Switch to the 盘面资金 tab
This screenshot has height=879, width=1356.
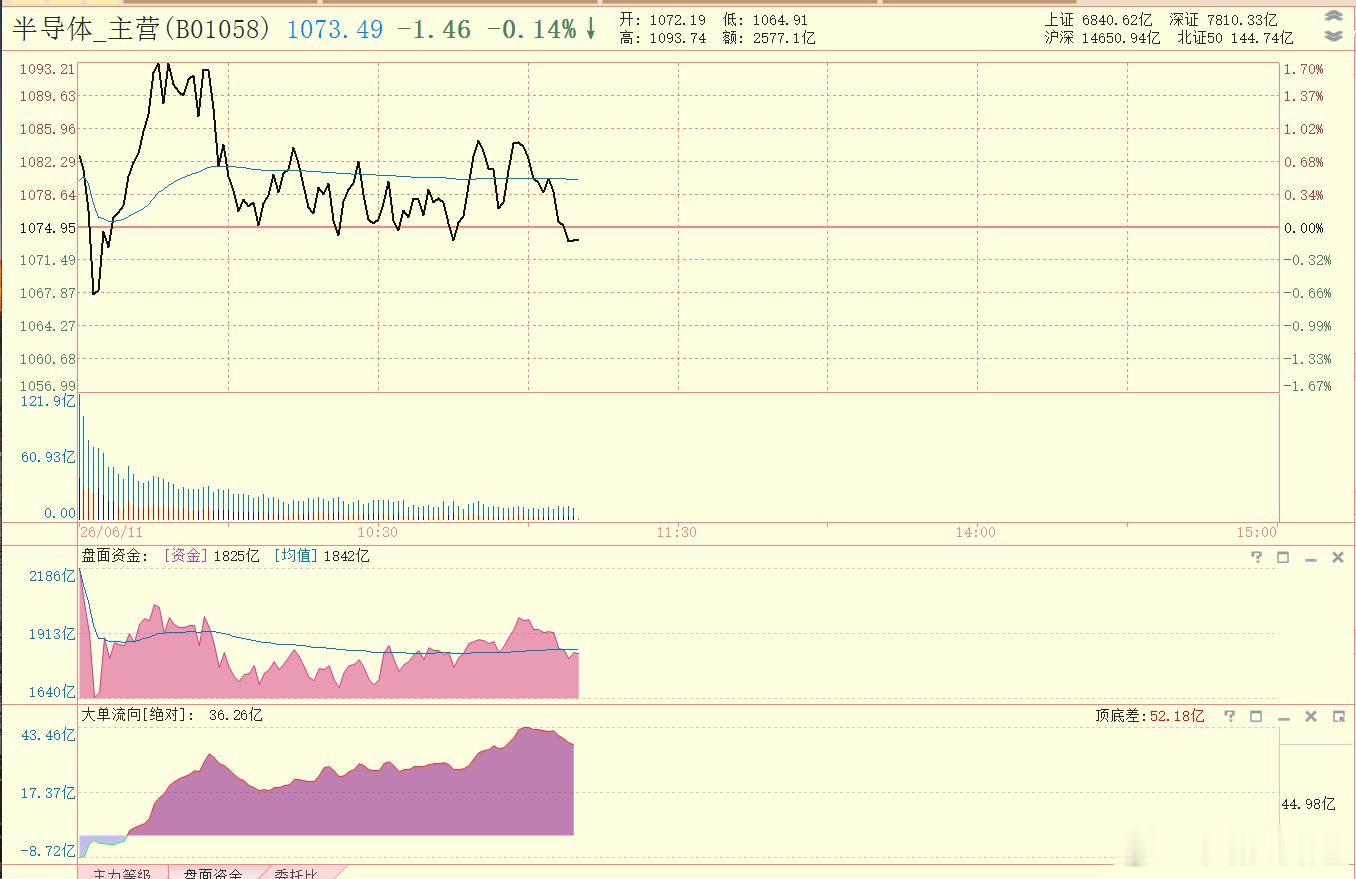pyautogui.click(x=212, y=873)
